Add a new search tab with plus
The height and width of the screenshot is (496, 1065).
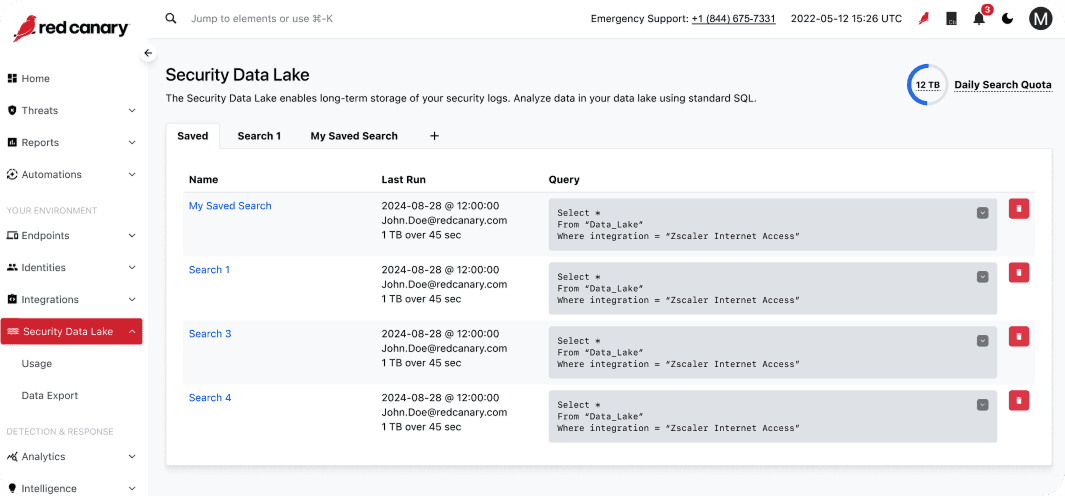pyautogui.click(x=435, y=136)
